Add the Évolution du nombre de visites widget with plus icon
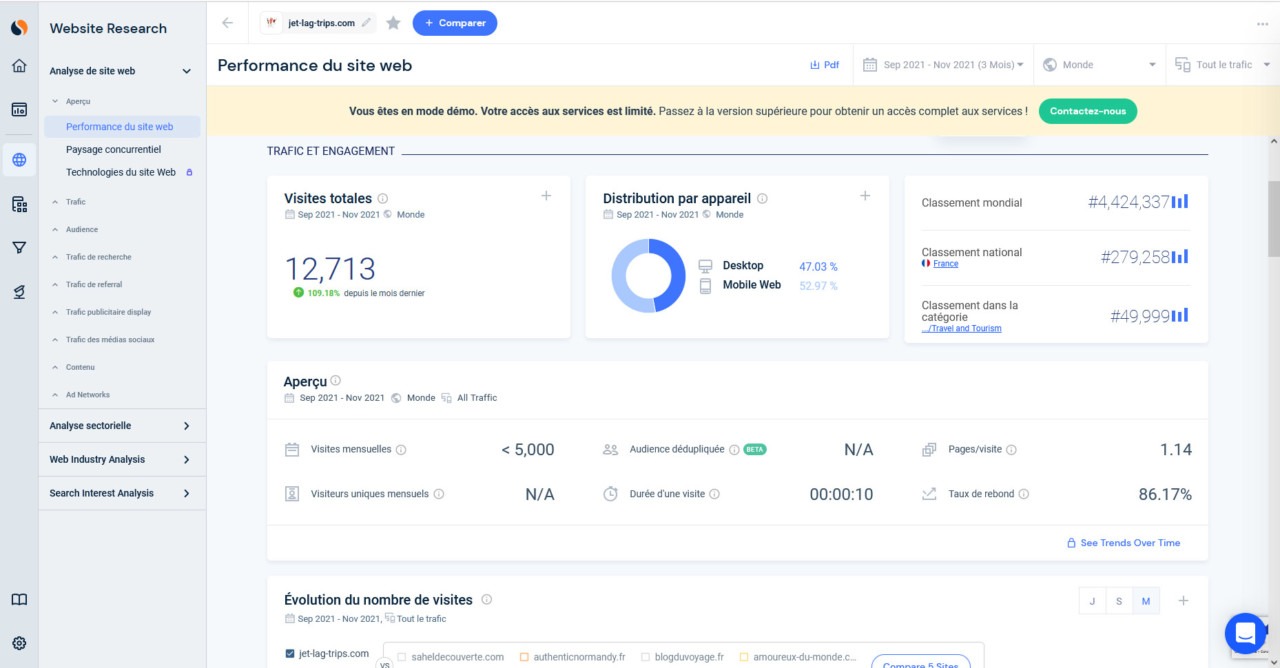 pyautogui.click(x=1183, y=601)
